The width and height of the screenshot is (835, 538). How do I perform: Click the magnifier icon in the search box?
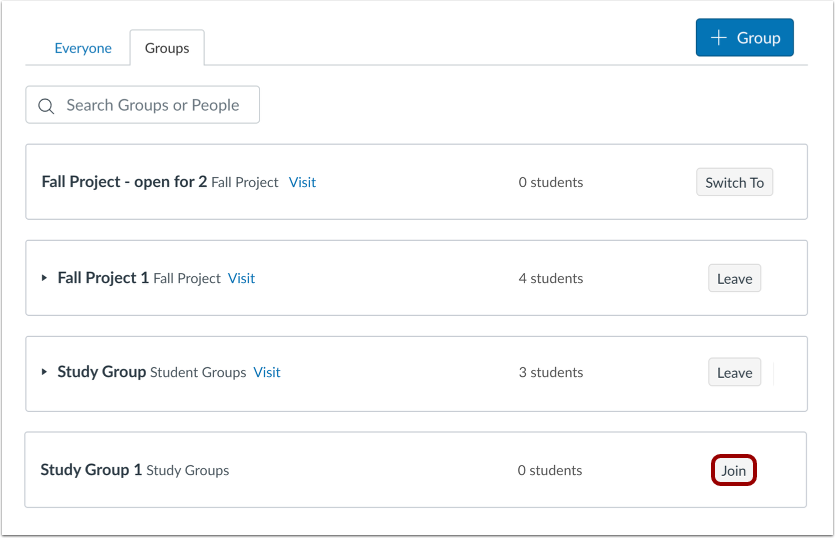pos(45,106)
